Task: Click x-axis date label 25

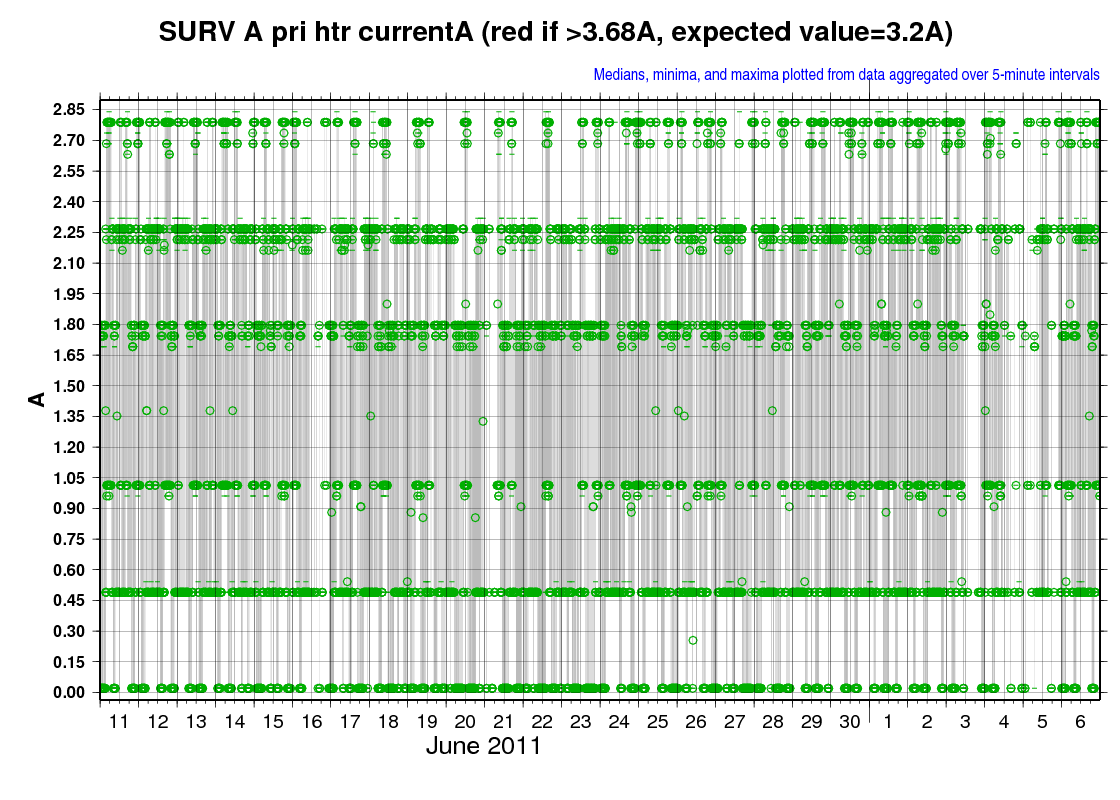Action: point(657,722)
